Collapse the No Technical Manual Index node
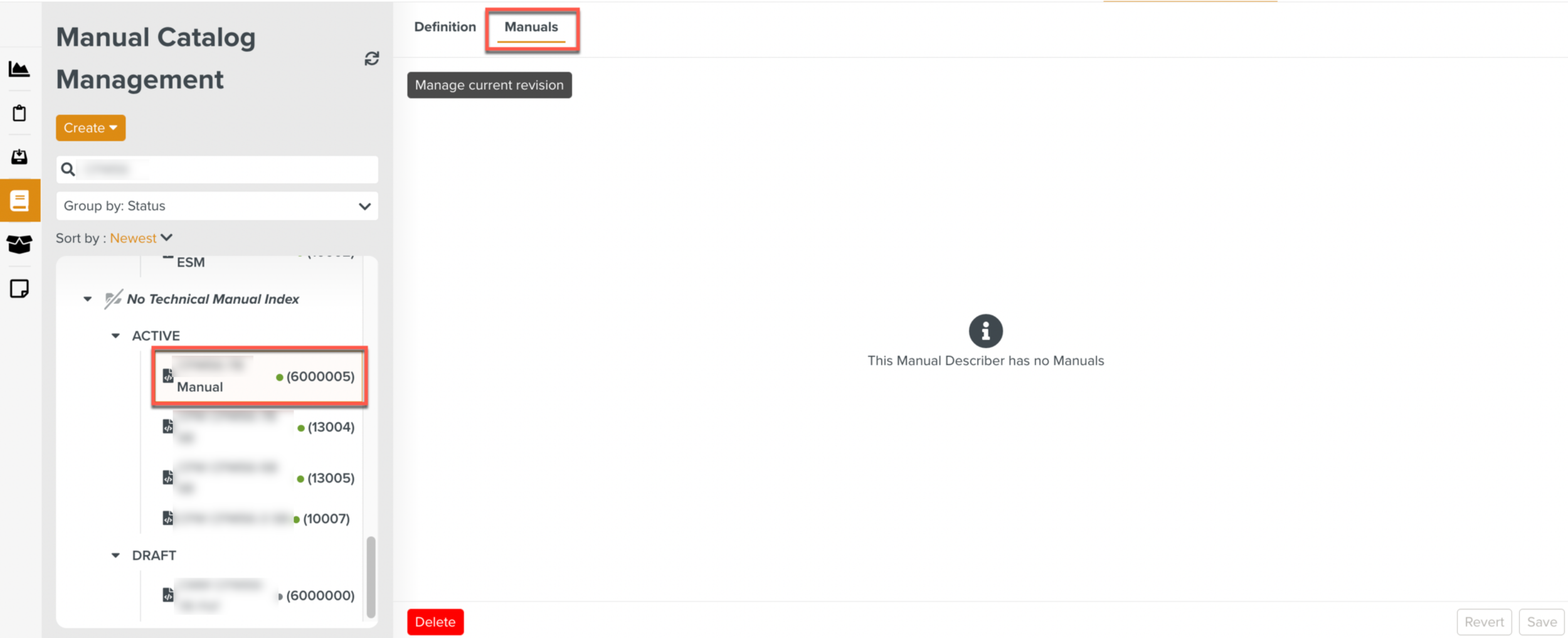This screenshot has width=1568, height=638. coord(88,299)
